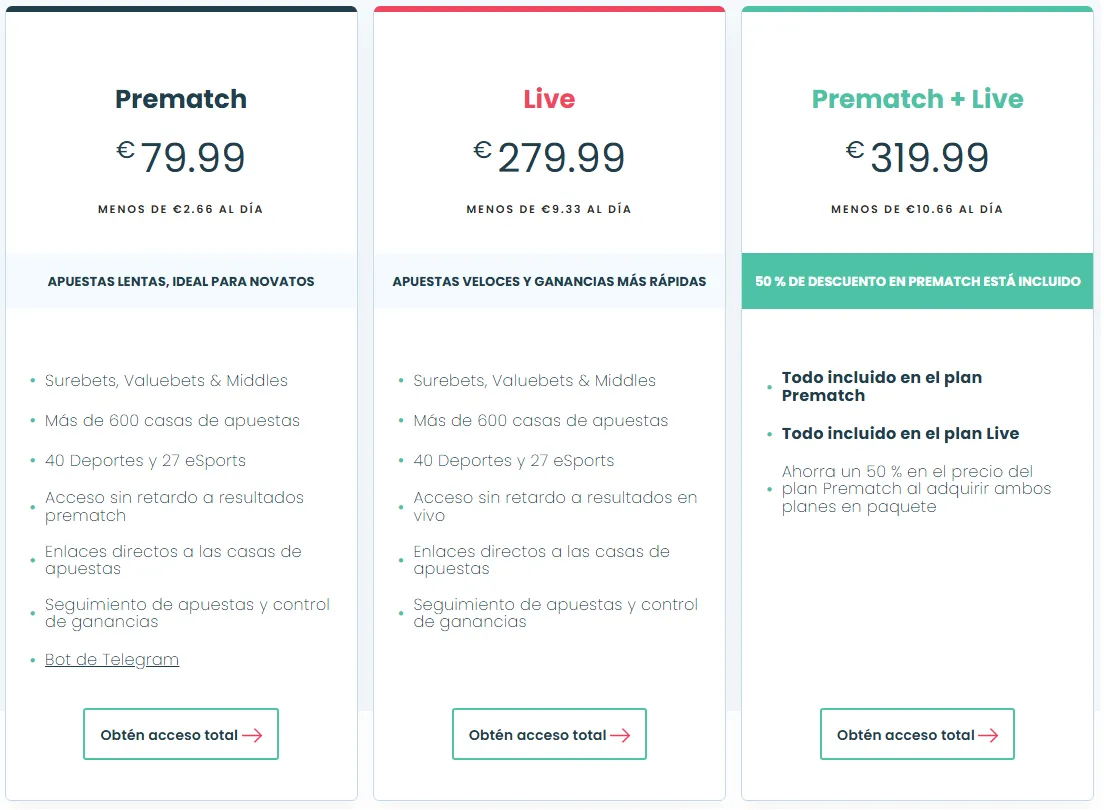Click Todo incluido en el plan Live item
Viewport: 1104px width, 810px height.
[x=899, y=433]
